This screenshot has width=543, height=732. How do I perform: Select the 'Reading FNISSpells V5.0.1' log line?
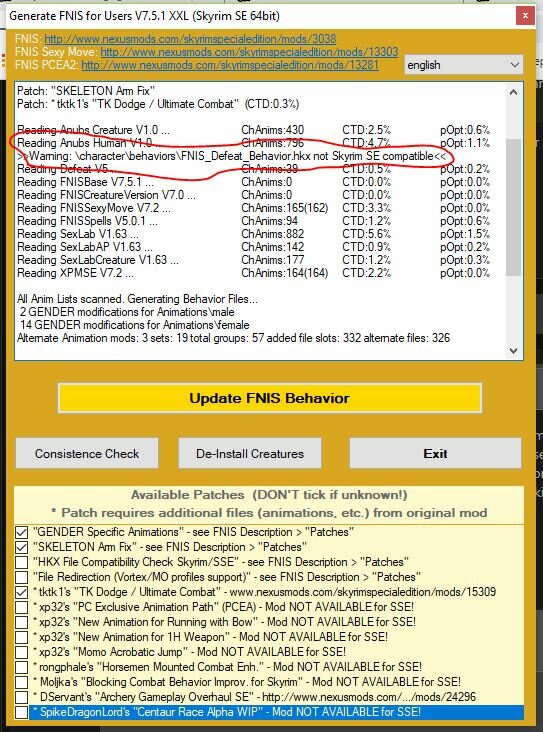tap(254, 221)
